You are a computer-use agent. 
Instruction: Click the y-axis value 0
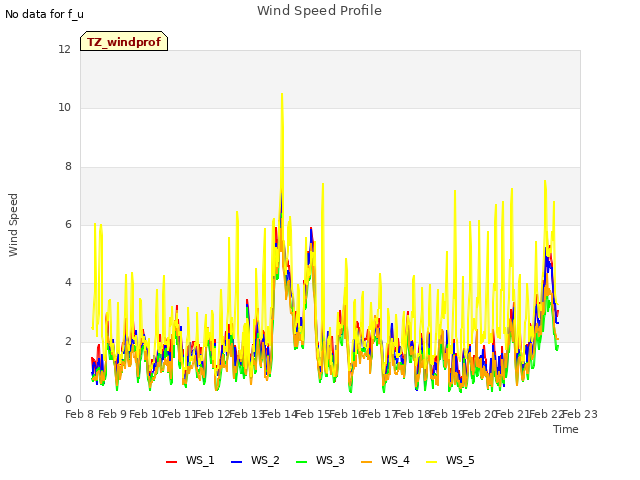pyautogui.click(x=68, y=400)
